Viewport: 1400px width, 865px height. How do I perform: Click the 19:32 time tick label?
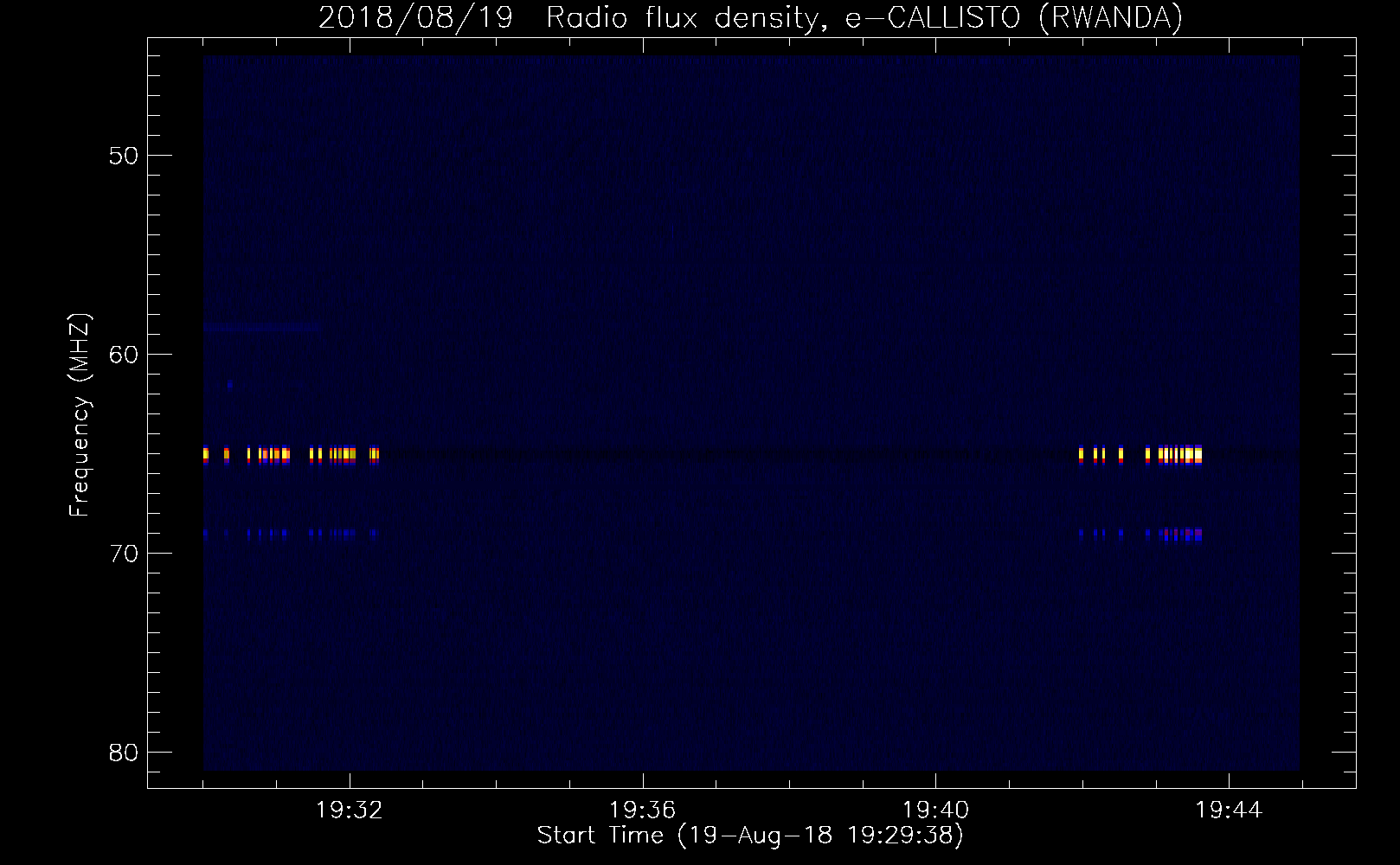coord(350,811)
